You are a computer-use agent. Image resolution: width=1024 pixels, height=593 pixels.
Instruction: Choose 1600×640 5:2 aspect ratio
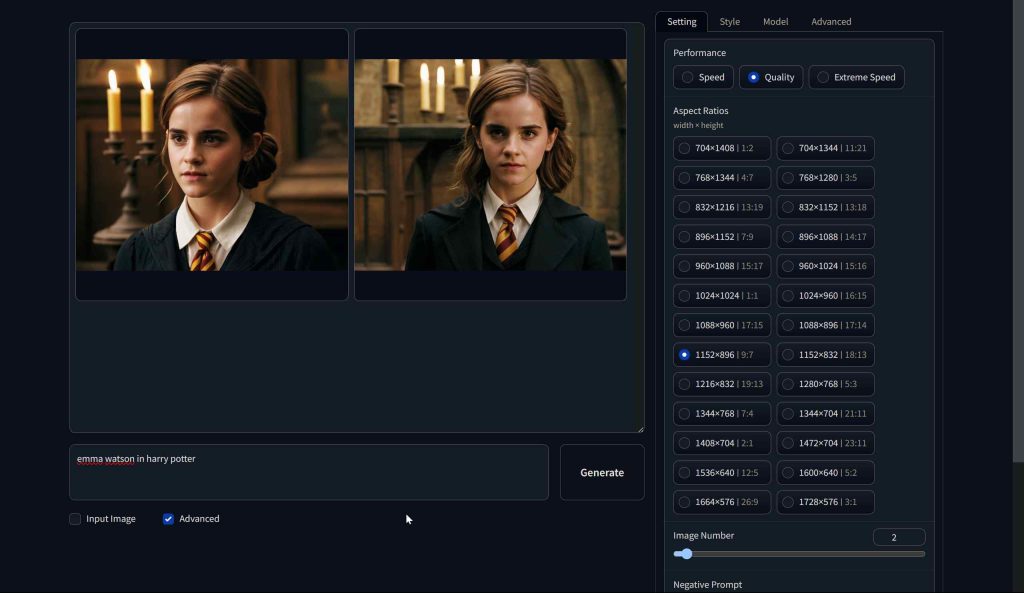pyautogui.click(x=825, y=473)
